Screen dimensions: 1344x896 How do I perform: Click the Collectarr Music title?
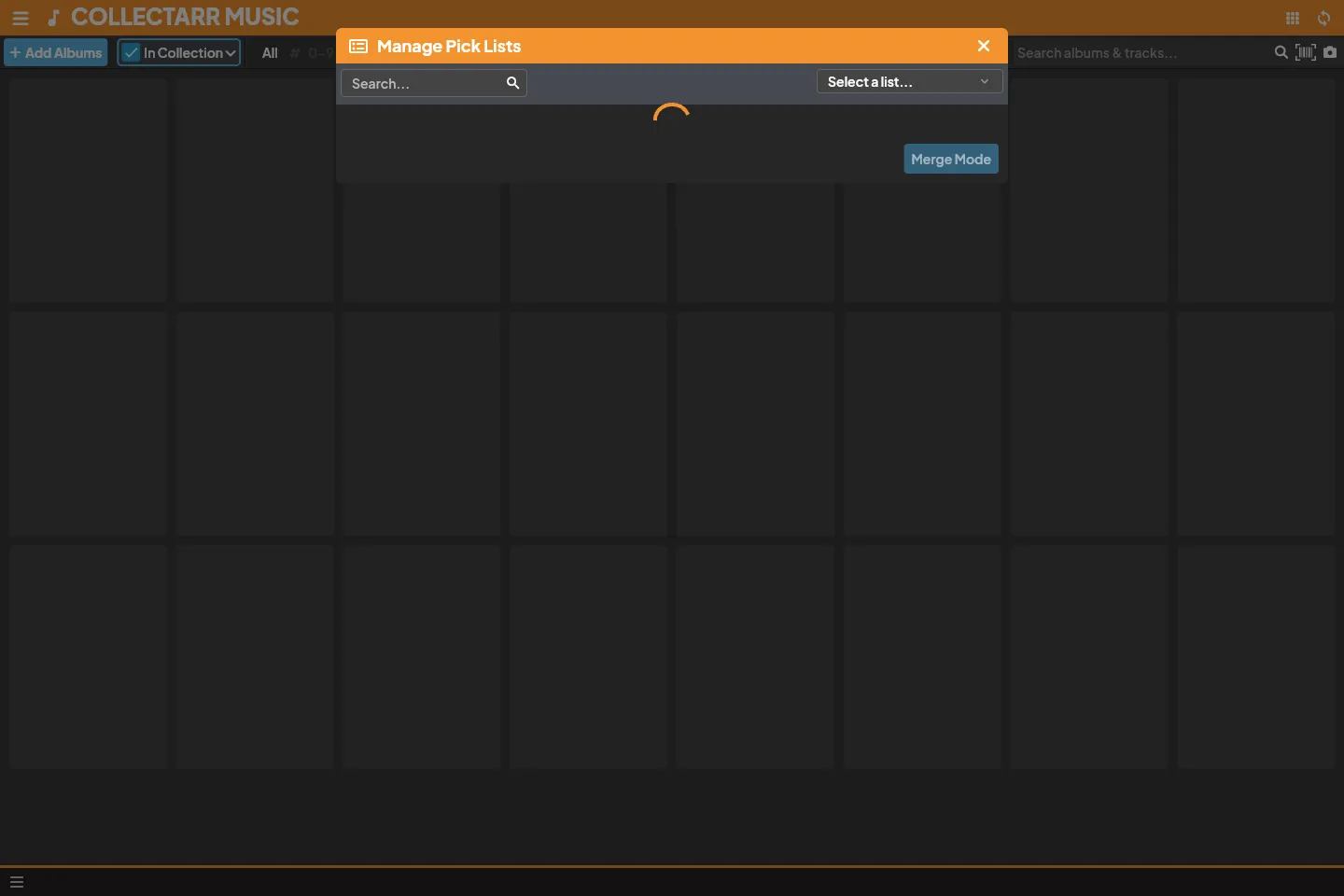point(185,17)
